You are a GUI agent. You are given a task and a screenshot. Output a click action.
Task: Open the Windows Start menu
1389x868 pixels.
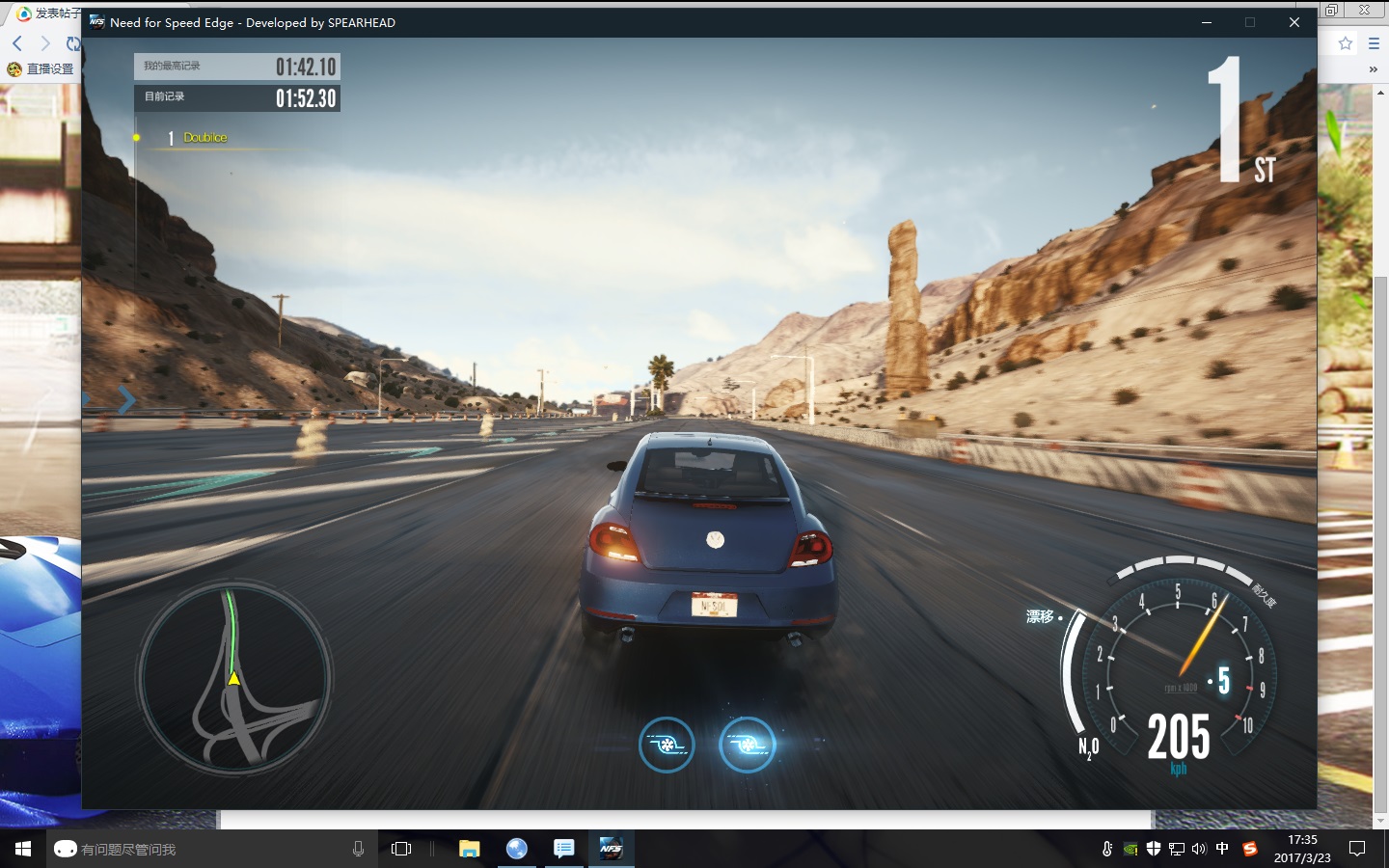(23, 849)
